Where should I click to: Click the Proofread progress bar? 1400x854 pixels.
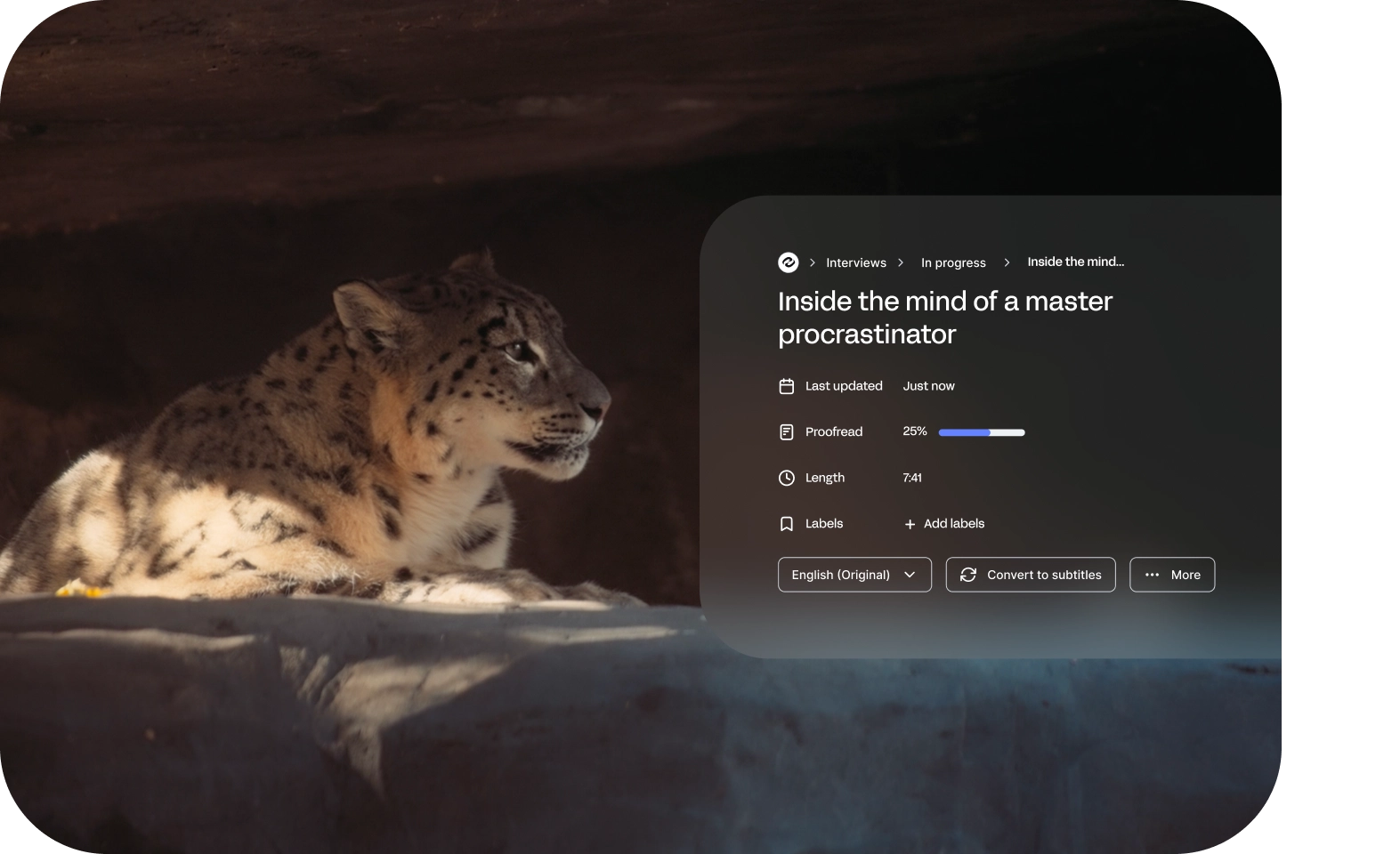(x=982, y=432)
